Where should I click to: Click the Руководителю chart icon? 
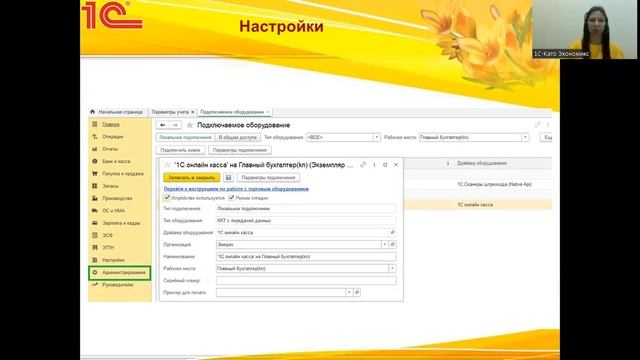pyautogui.click(x=95, y=284)
